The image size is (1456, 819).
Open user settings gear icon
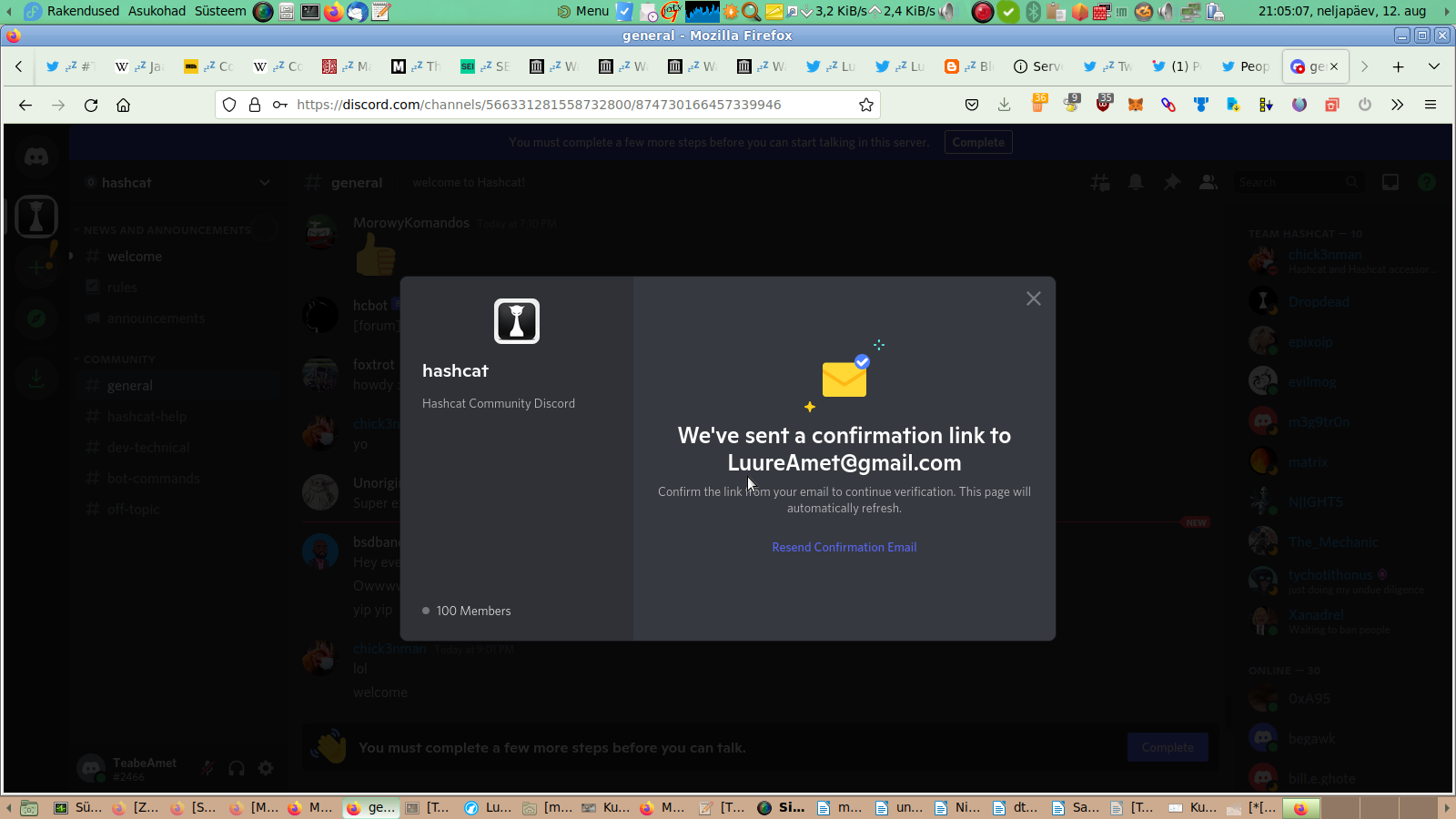pyautogui.click(x=266, y=768)
